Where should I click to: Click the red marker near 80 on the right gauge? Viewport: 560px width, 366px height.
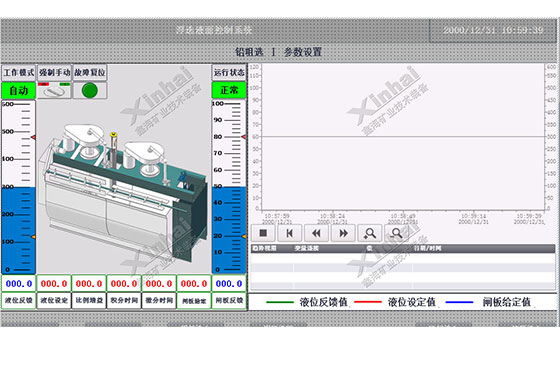tap(244, 137)
